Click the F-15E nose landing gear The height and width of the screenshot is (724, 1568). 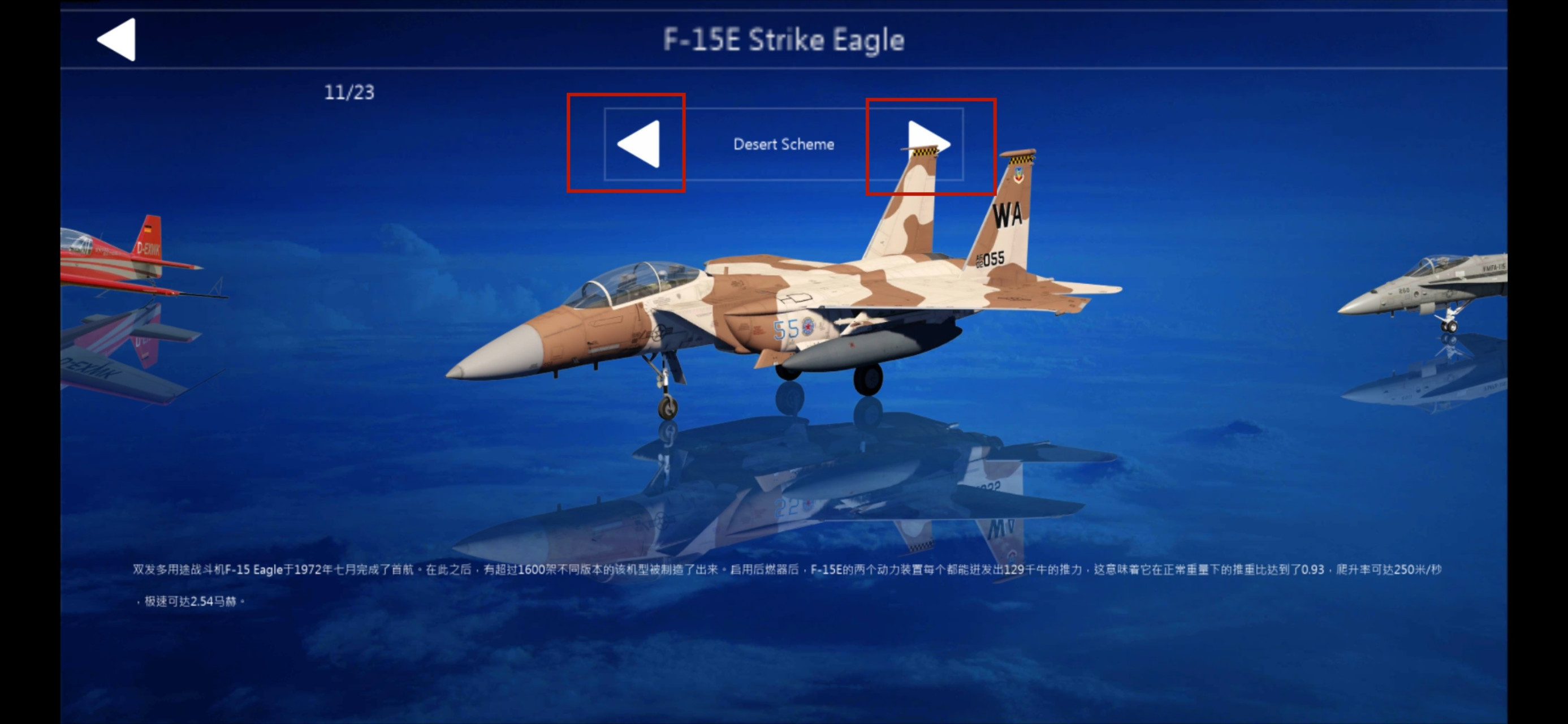coord(667,388)
